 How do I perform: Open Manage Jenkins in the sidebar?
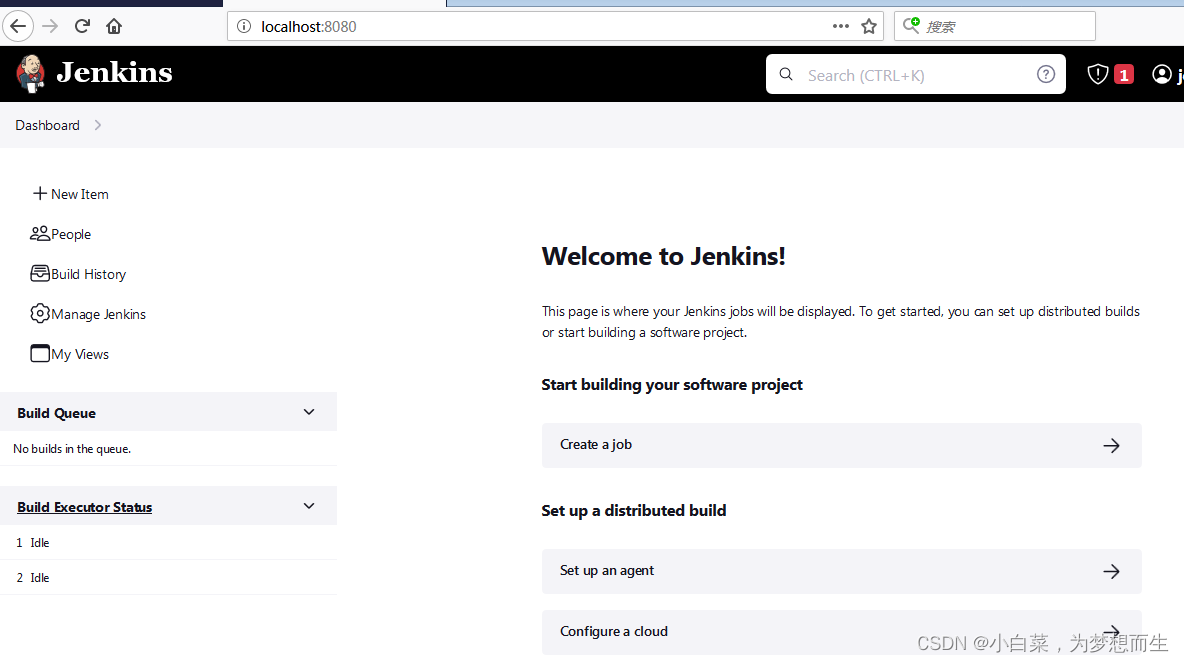pos(98,314)
